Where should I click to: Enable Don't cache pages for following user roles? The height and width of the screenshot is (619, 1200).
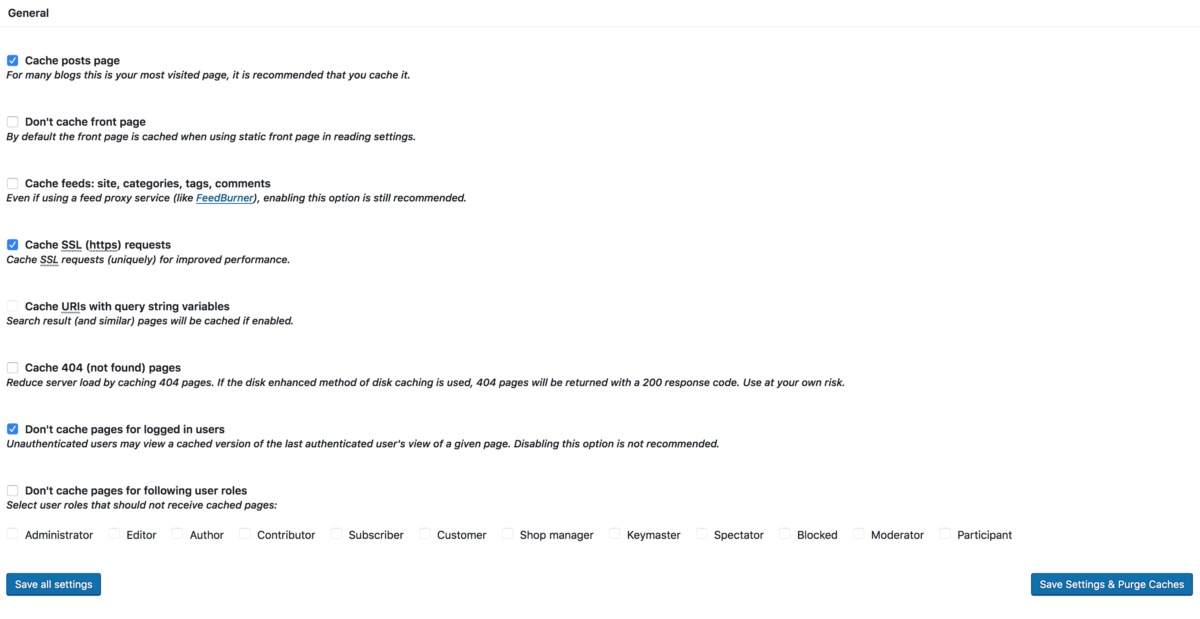[12, 490]
